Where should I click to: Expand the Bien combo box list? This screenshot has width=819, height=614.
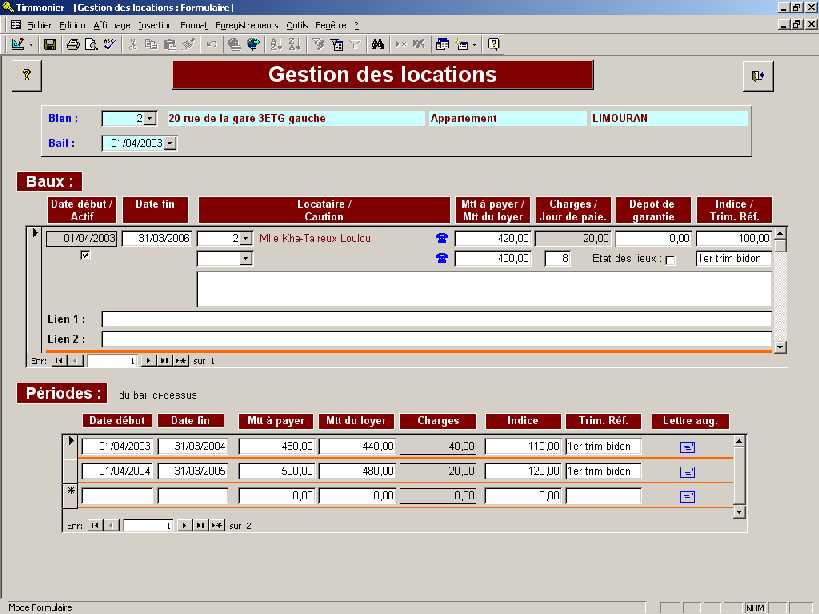point(149,119)
